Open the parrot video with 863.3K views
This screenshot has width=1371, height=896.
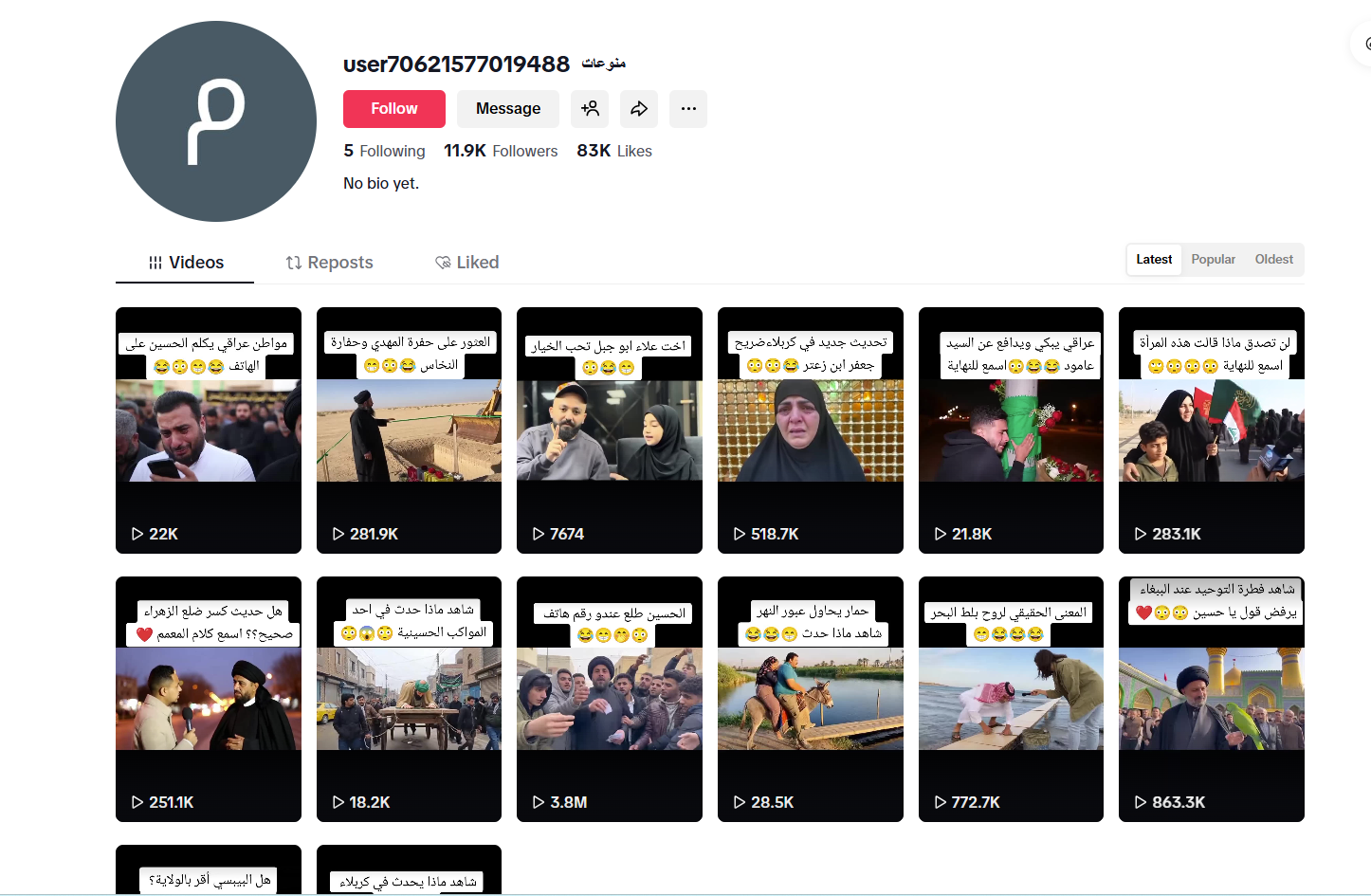pos(1211,699)
